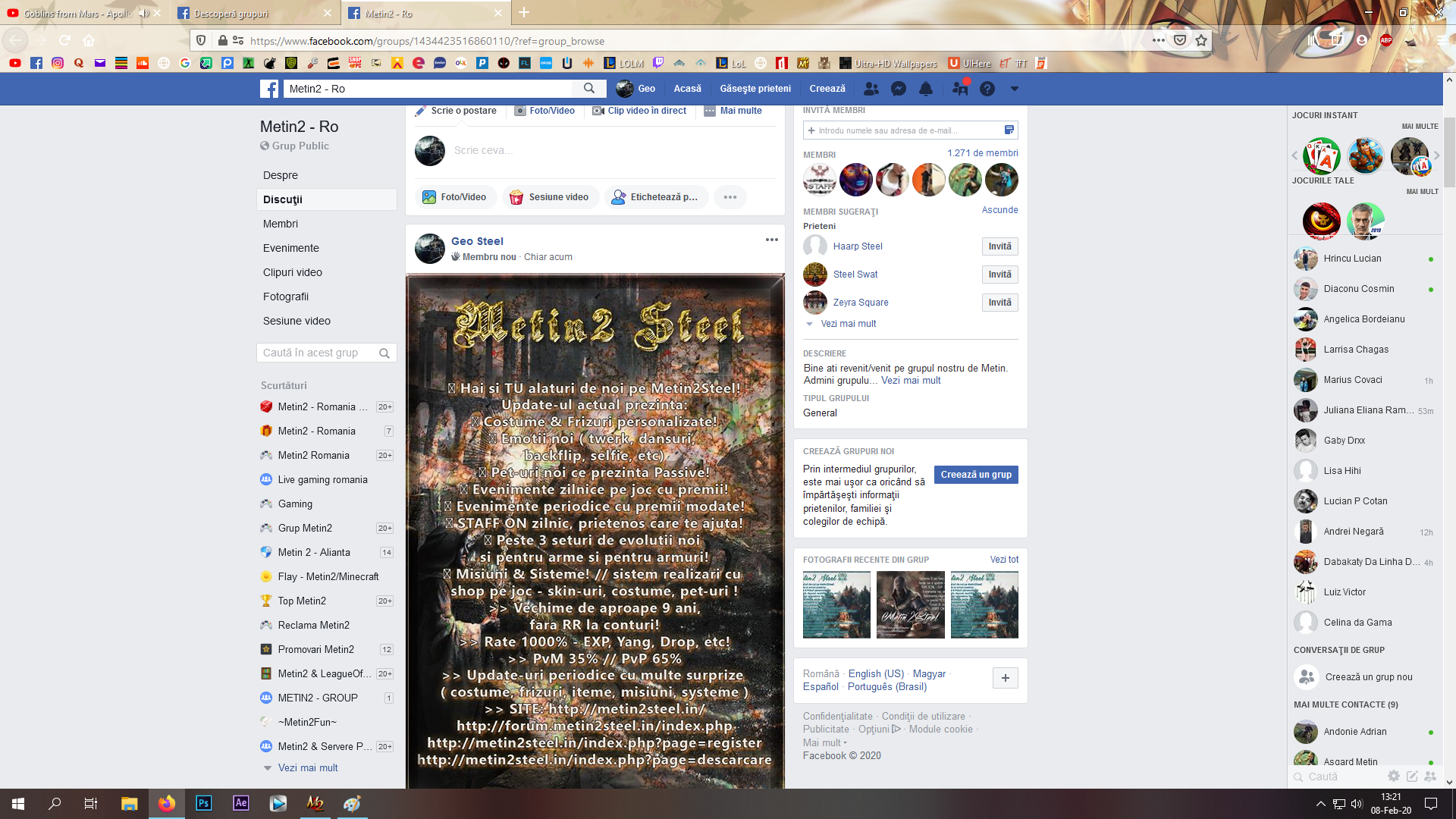Viewport: 1456px width, 819px height.
Task: Open the Google bookmark icon
Action: 185,63
